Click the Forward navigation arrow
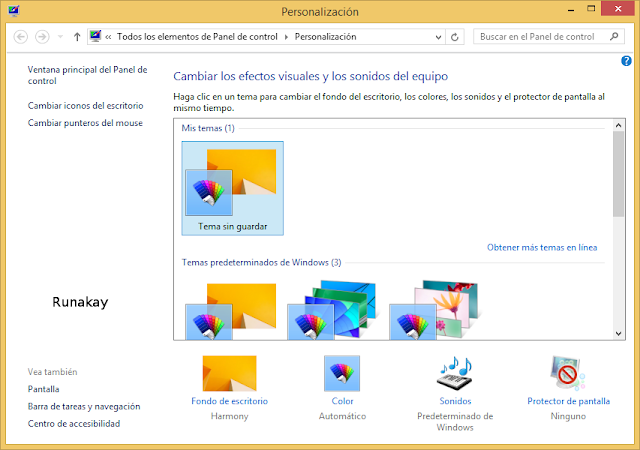Screen dimensions: 640x450 (42, 37)
